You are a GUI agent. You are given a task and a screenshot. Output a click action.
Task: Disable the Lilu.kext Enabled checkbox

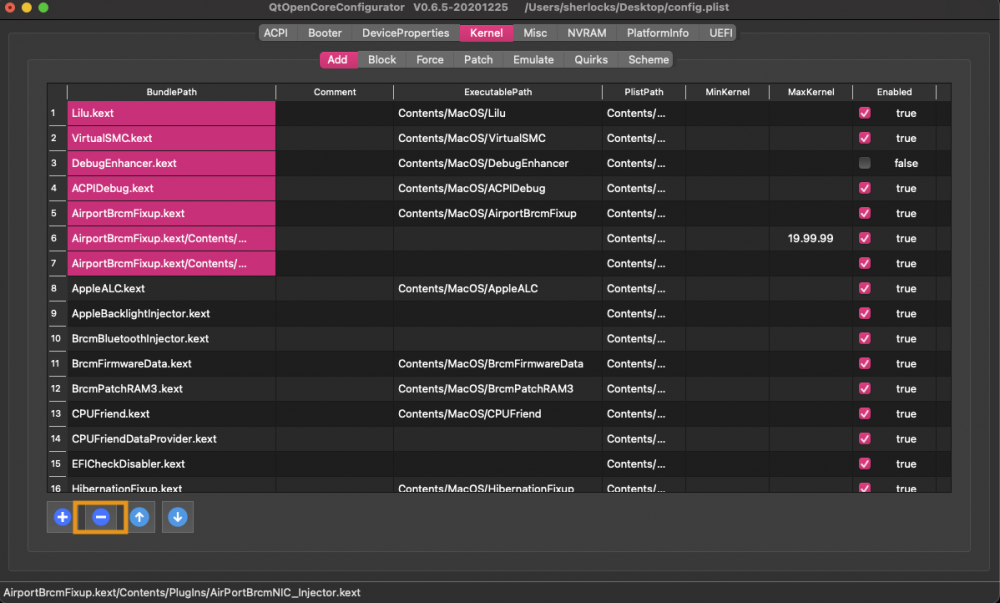[865, 113]
